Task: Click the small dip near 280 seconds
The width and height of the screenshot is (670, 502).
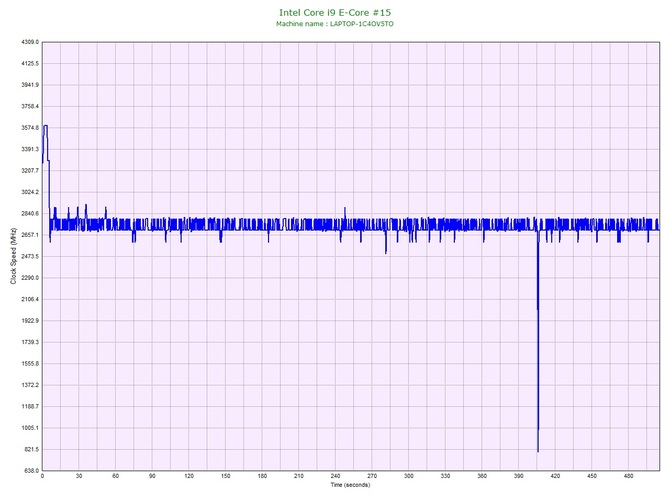Action: pyautogui.click(x=386, y=250)
